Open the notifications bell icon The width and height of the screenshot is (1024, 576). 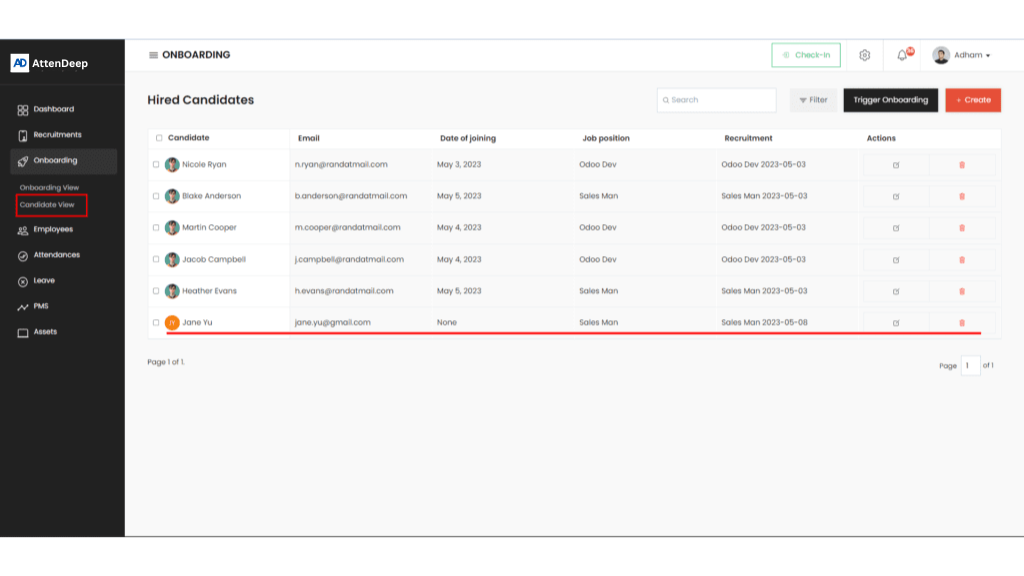tap(902, 55)
